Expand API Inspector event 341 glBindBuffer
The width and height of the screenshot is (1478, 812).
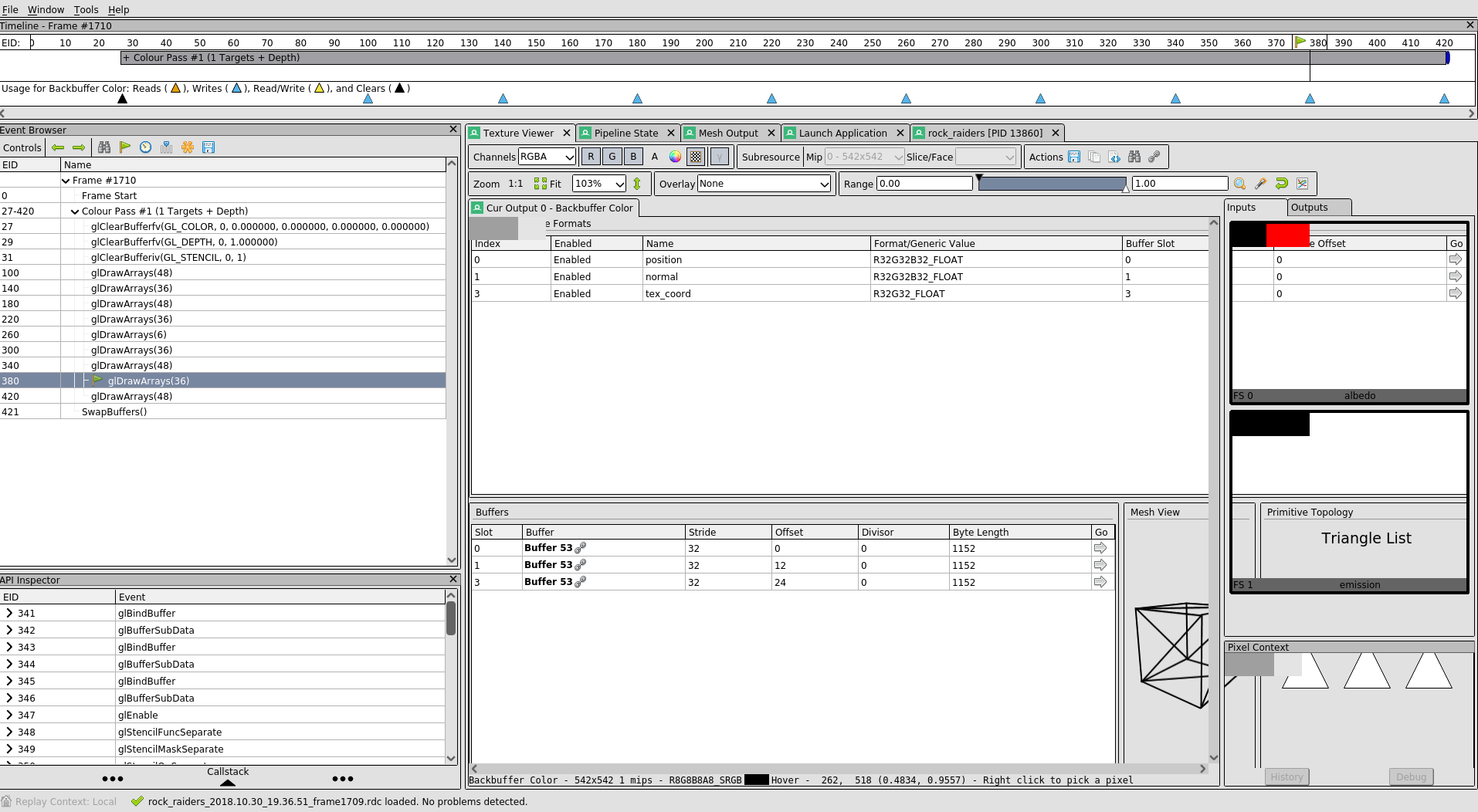[9, 613]
